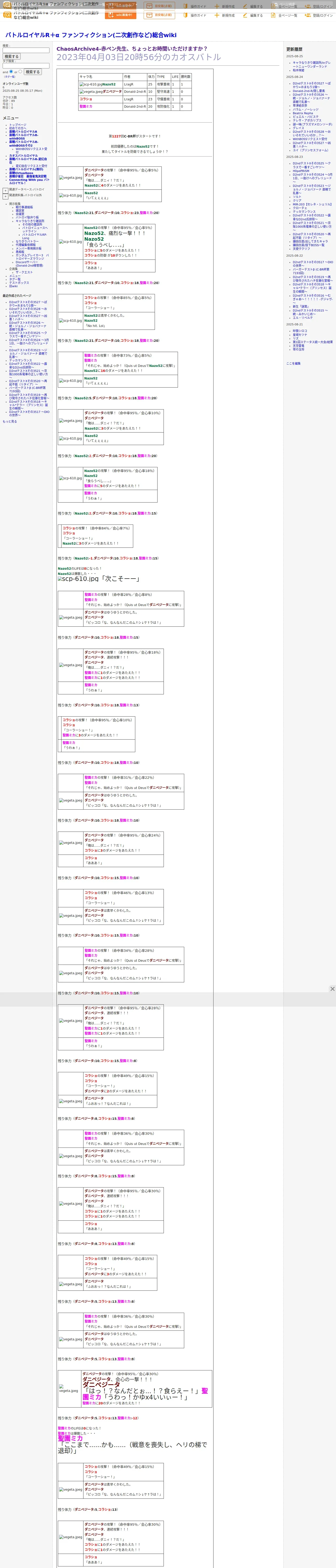Open Connecting With you バトルロイヤル！ link
Viewport: 336px width, 1568px height.
click(29, 181)
